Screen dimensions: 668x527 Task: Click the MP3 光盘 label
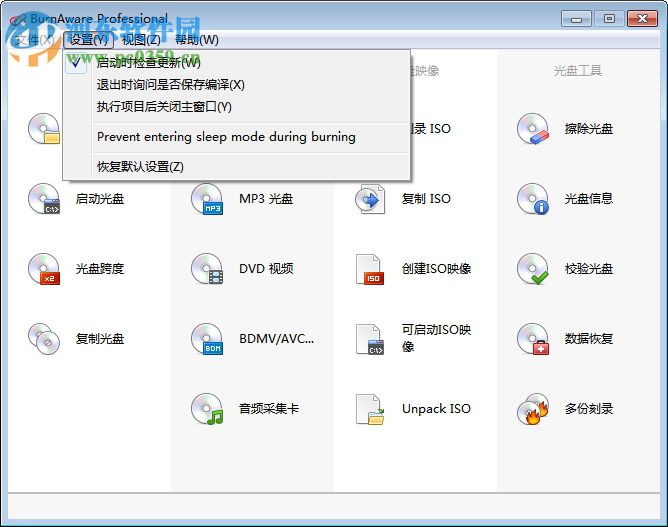(266, 199)
